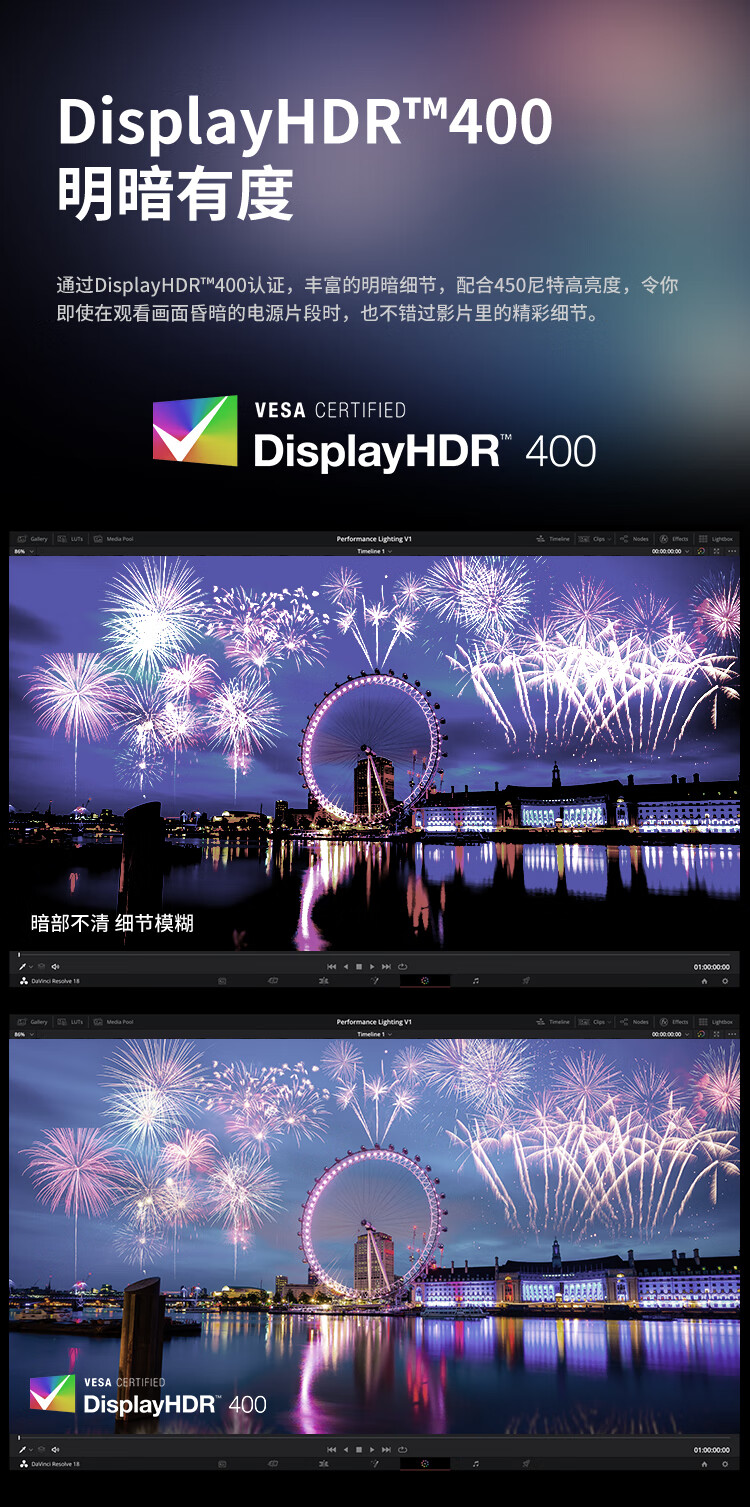Image resolution: width=750 pixels, height=1507 pixels.
Task: Click viewer scrubber bar in upper dim Resolve window
Action: click(374, 955)
